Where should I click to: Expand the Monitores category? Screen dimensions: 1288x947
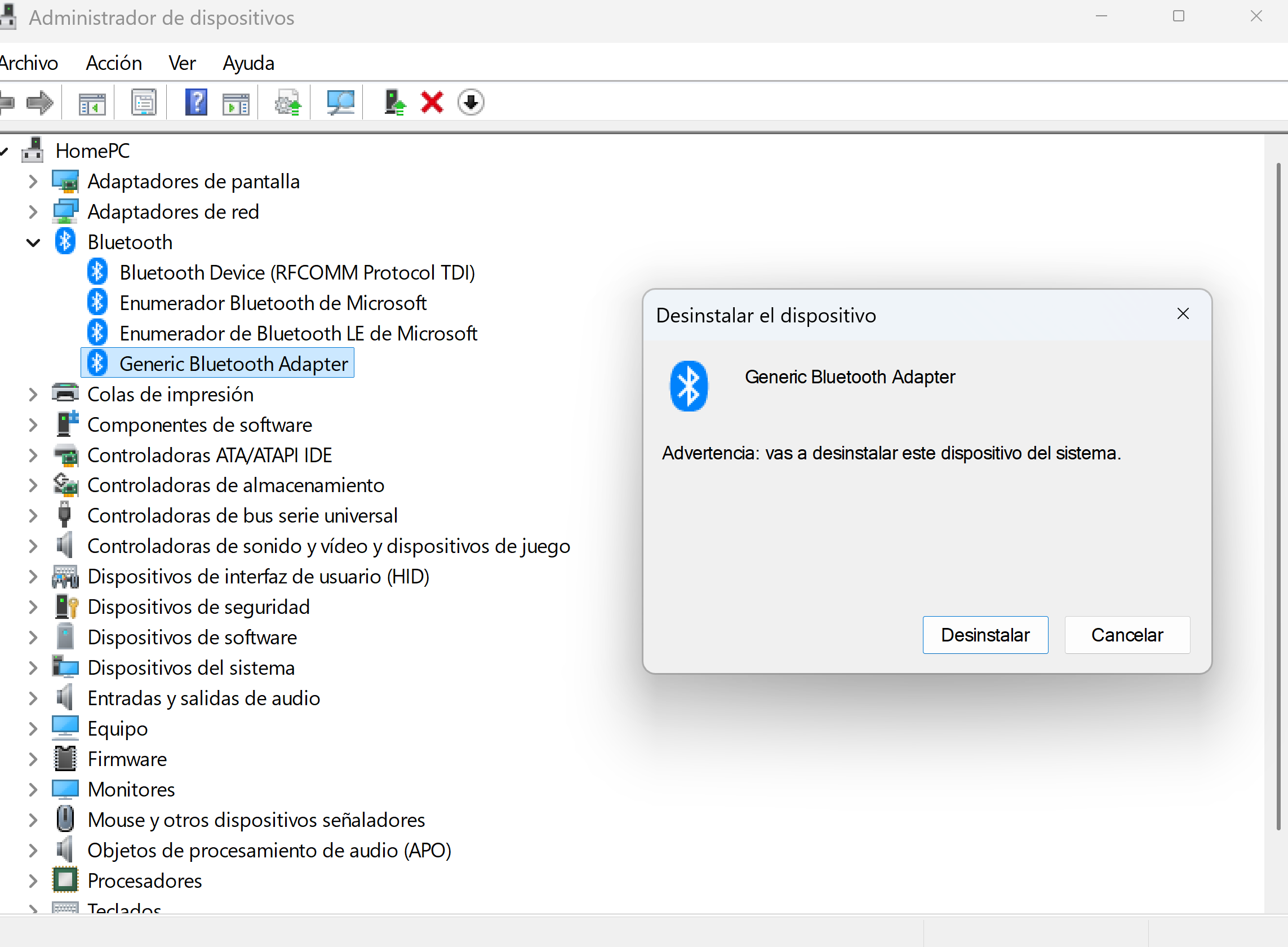click(x=33, y=789)
